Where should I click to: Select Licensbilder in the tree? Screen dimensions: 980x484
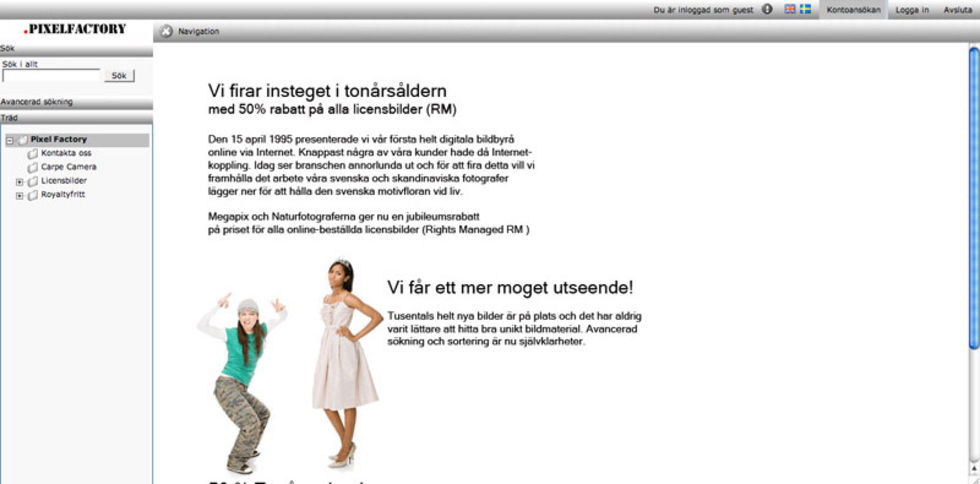point(64,181)
